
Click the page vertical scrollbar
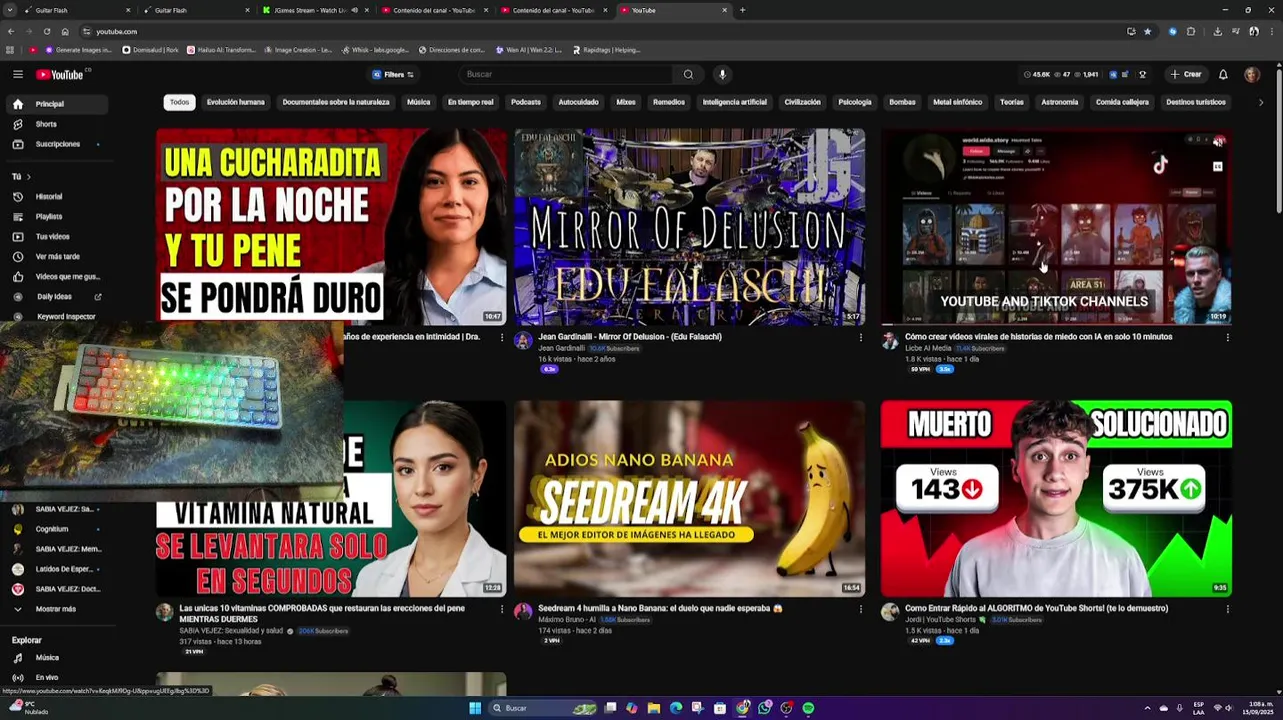click(x=1278, y=140)
